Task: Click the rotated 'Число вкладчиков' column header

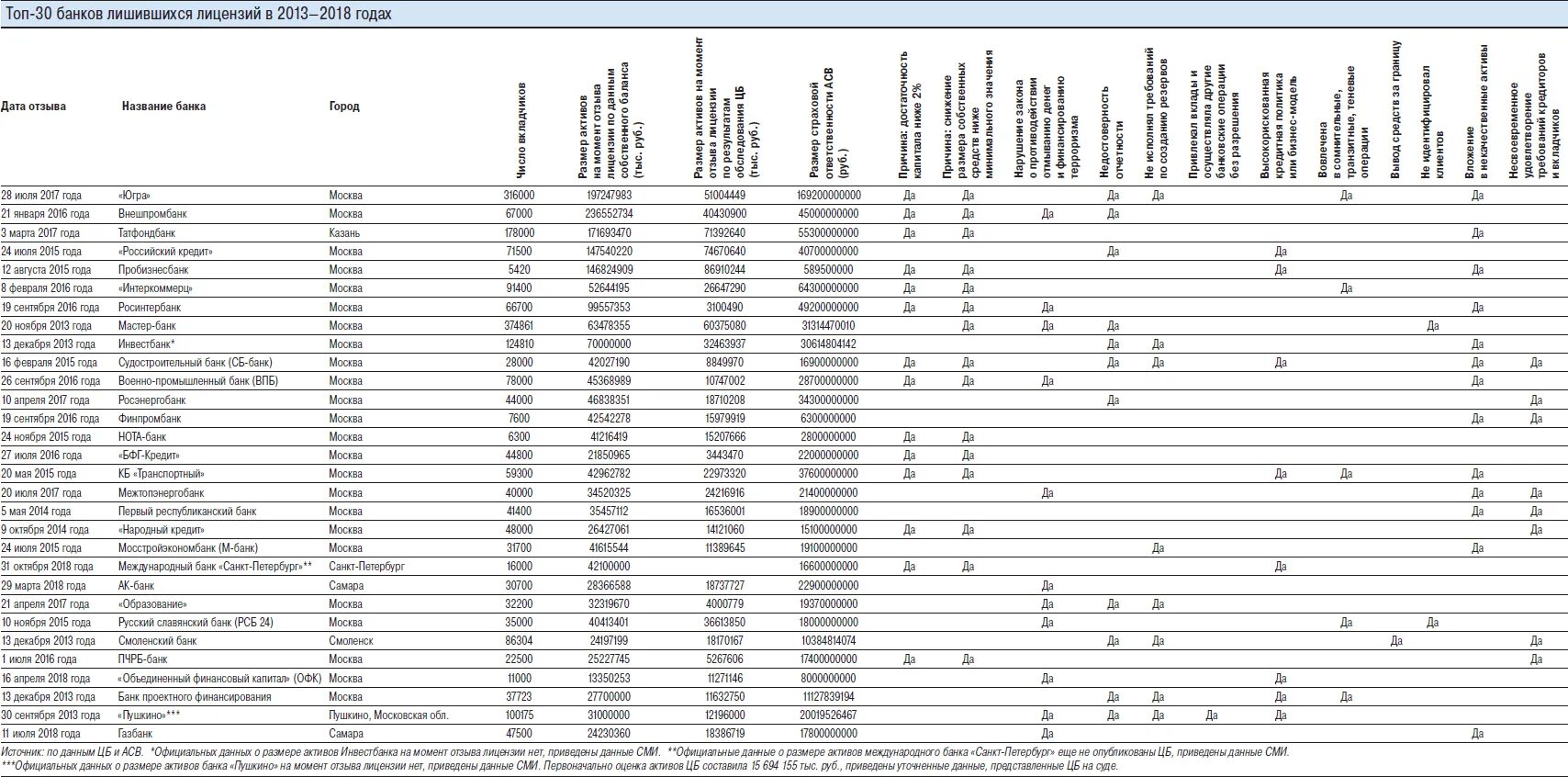Action: [x=522, y=129]
